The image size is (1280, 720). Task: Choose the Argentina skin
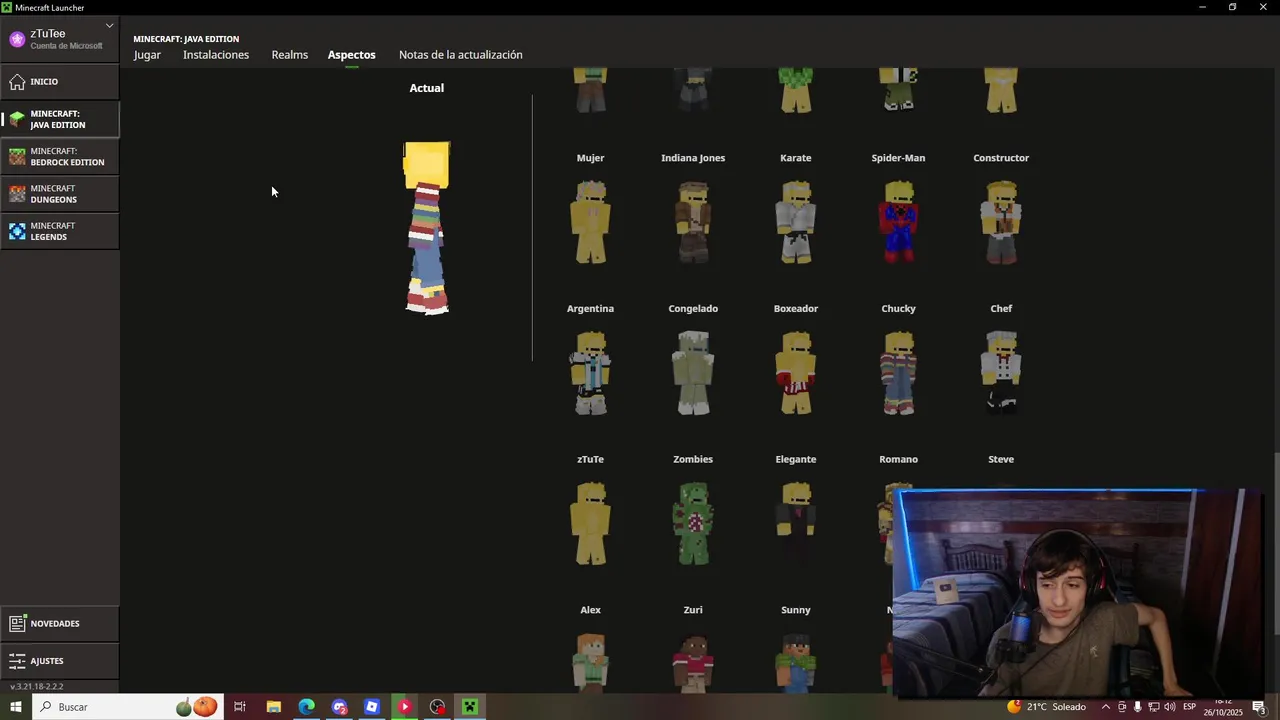591,373
